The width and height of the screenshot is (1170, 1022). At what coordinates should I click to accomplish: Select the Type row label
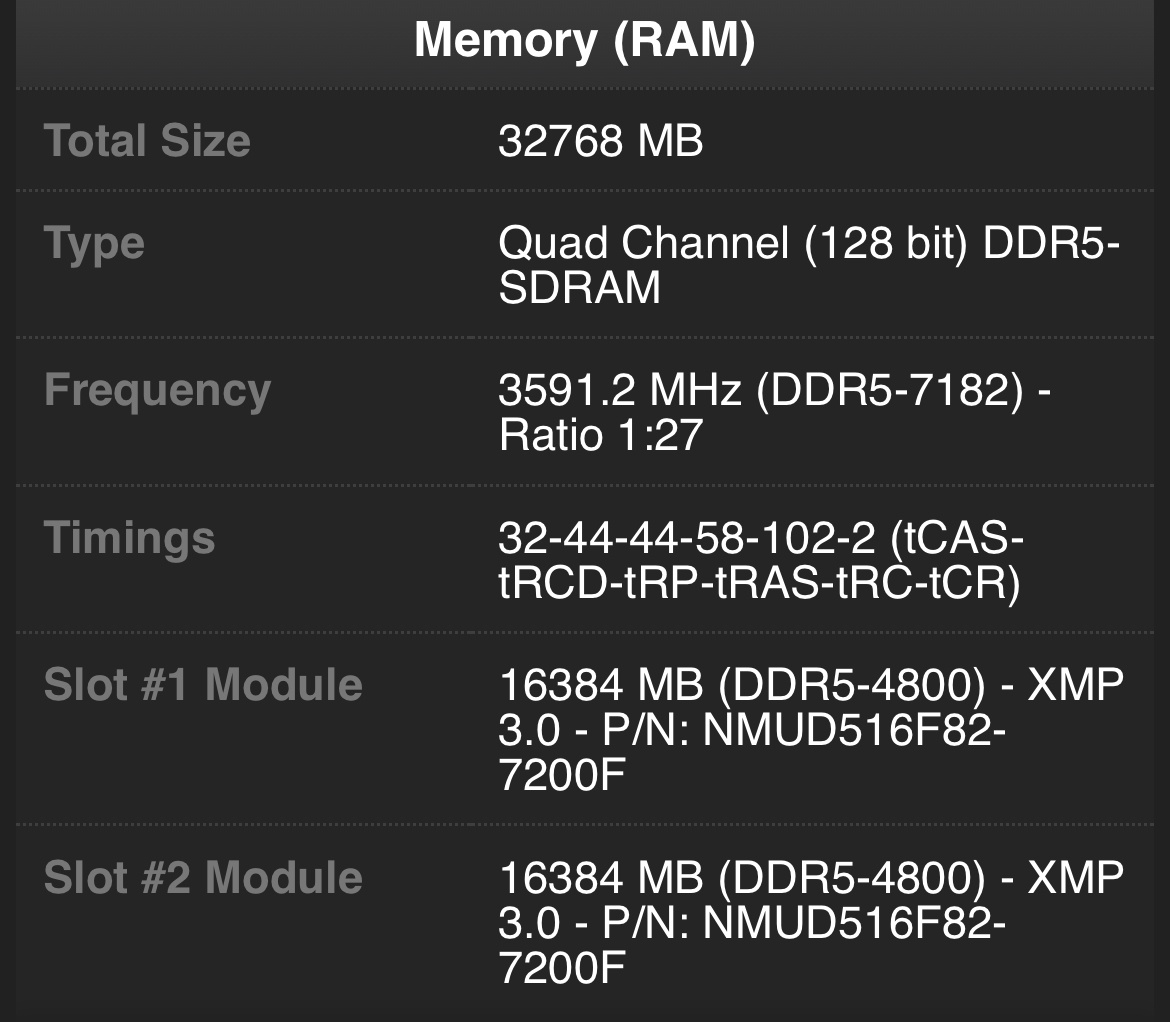[93, 242]
